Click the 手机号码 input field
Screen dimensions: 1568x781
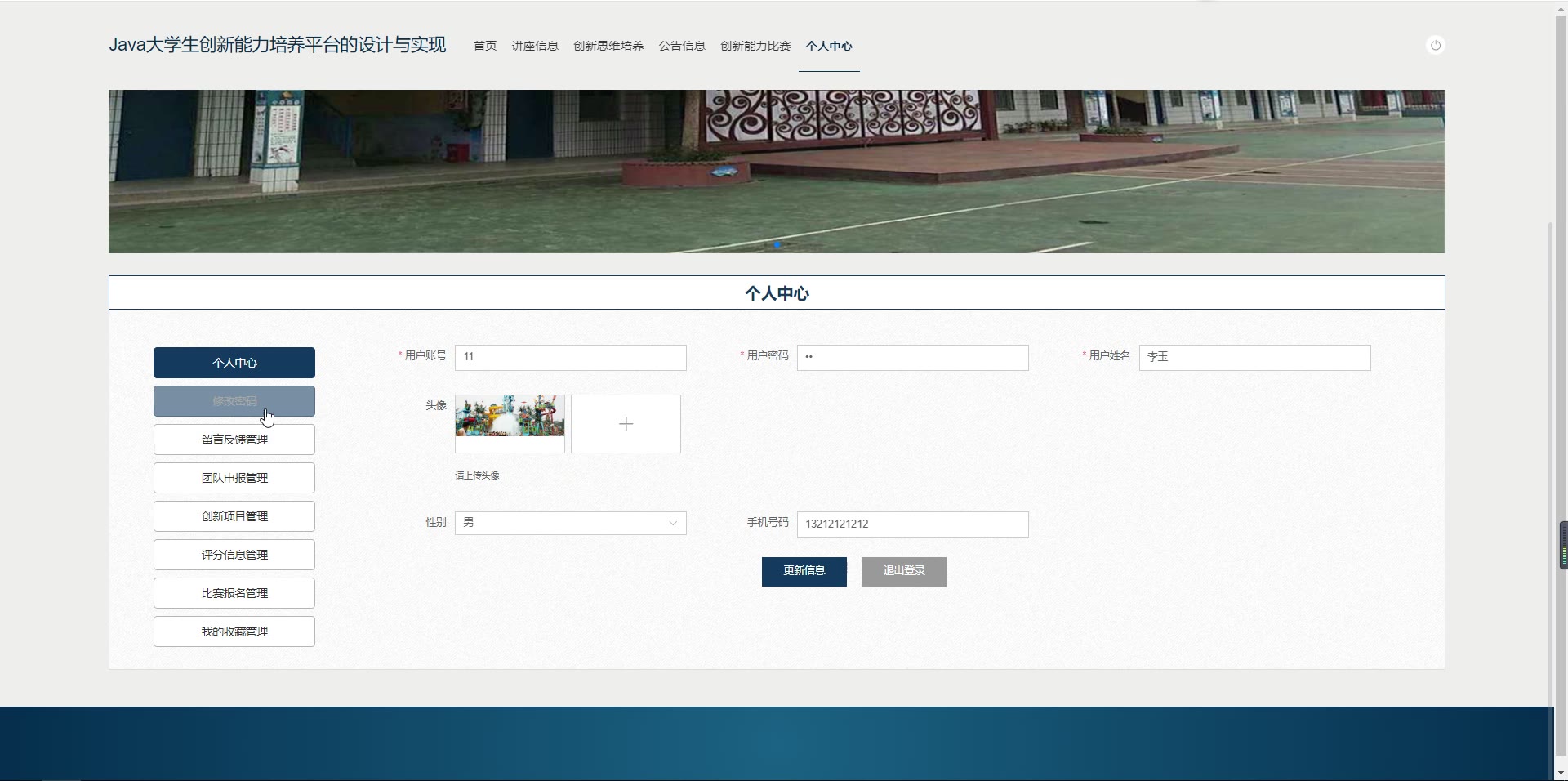pos(912,524)
